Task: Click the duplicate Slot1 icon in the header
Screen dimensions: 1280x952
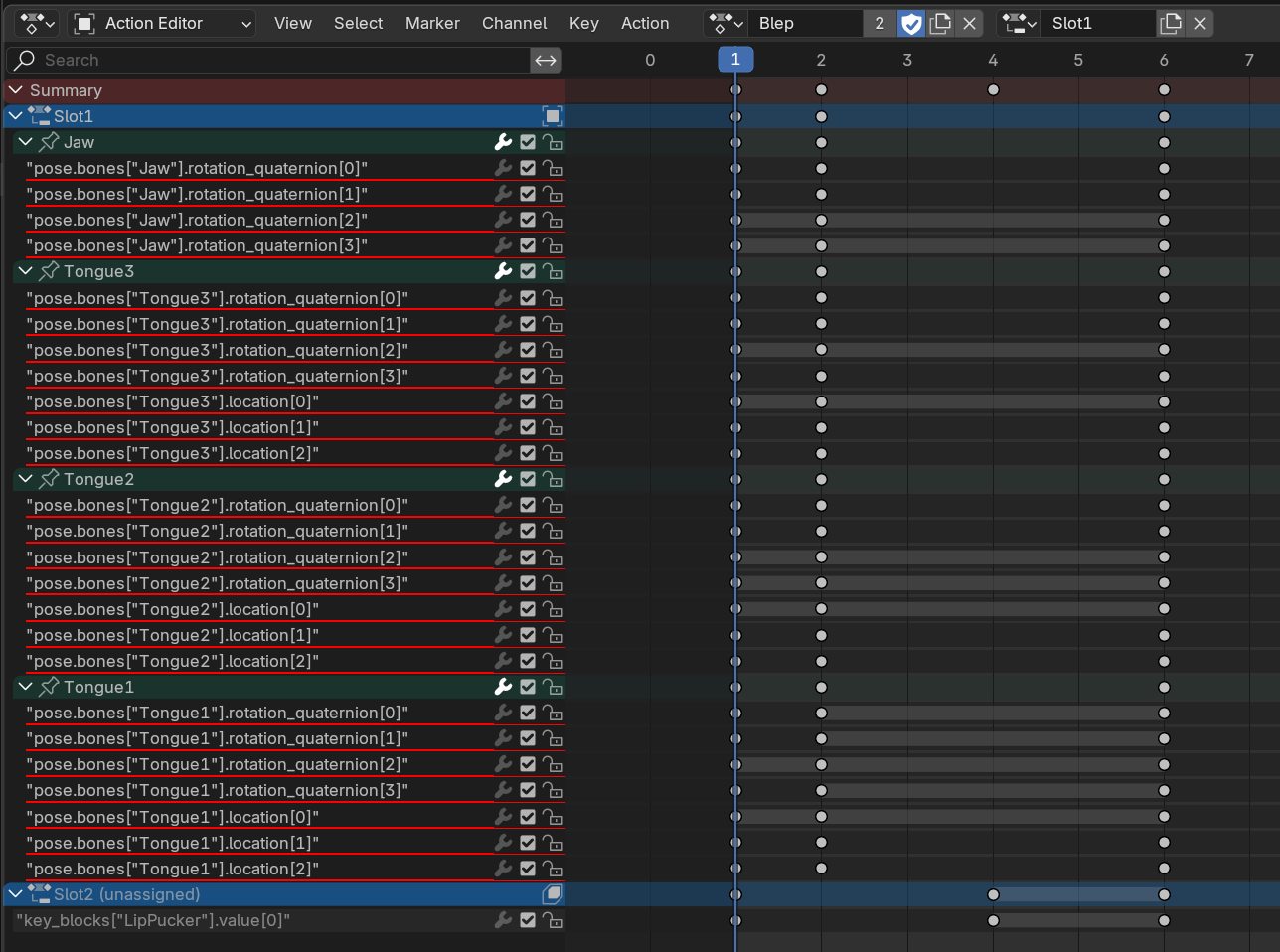Action: coord(1171,23)
